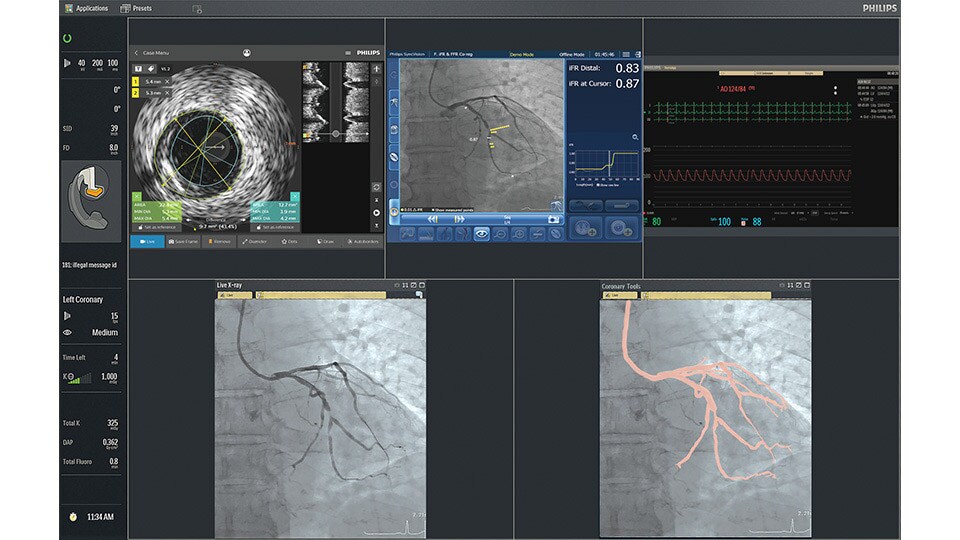
Task: Click the green power status icon
Action: (67, 38)
